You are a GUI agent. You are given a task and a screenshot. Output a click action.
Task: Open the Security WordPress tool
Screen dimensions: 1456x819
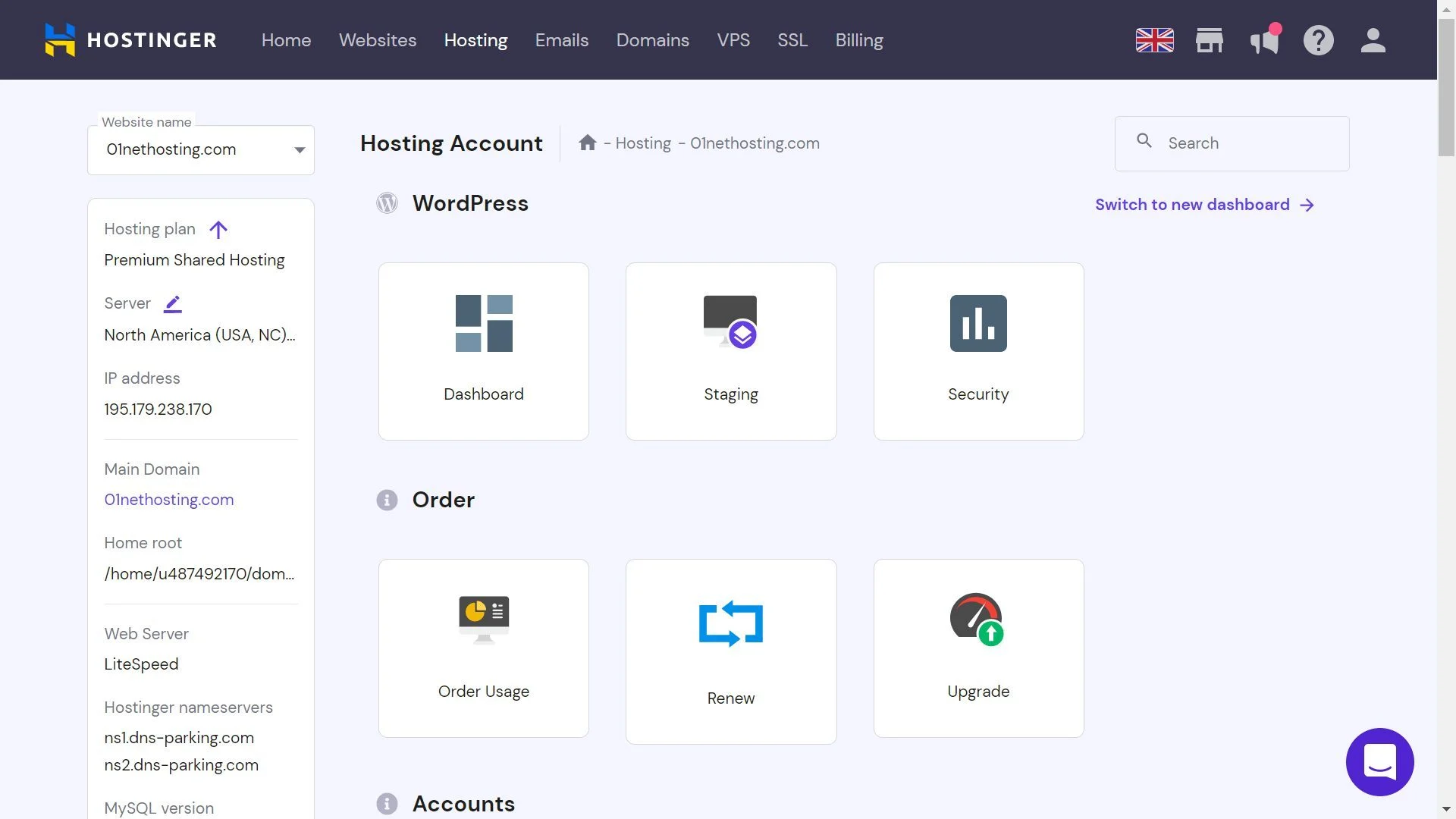(978, 350)
